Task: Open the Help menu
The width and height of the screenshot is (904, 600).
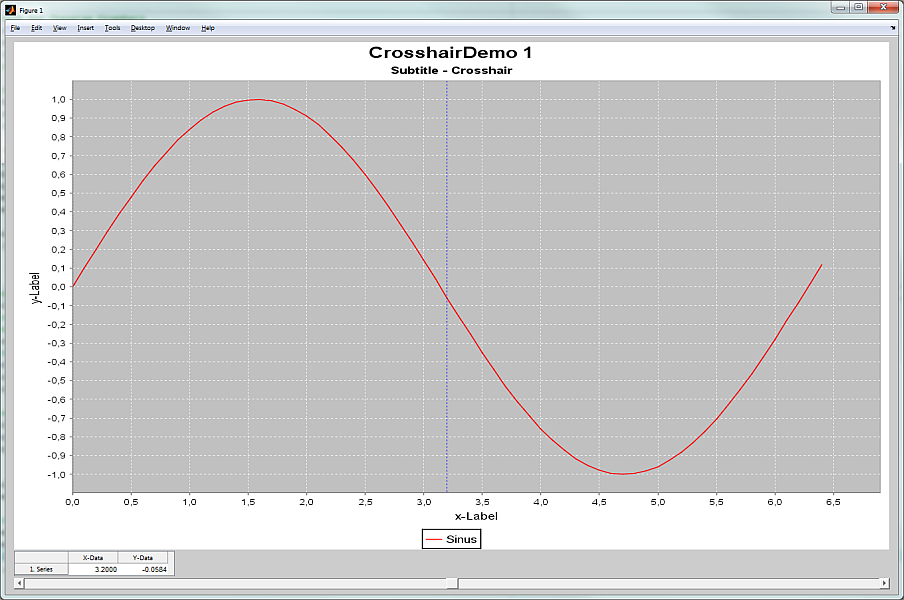Action: coord(208,28)
